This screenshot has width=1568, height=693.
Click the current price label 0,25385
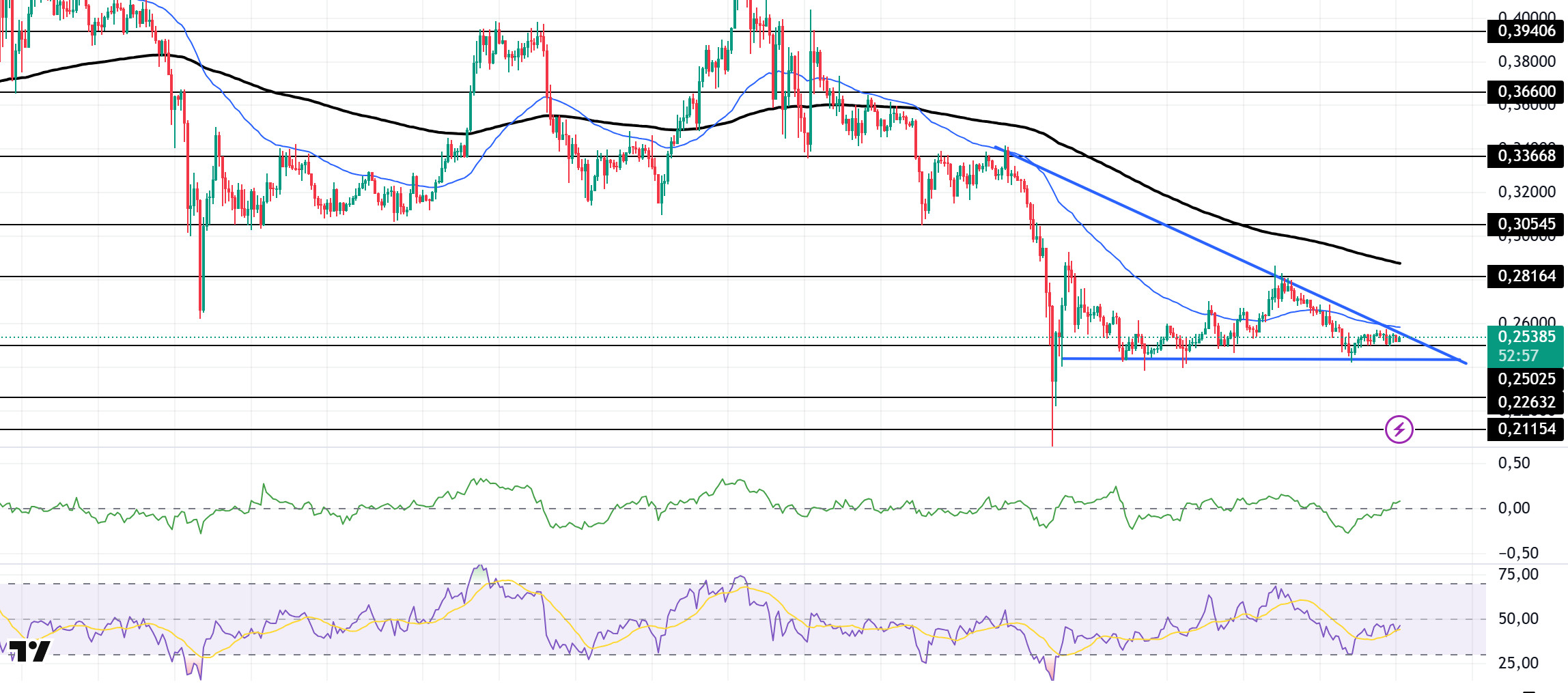point(1526,337)
